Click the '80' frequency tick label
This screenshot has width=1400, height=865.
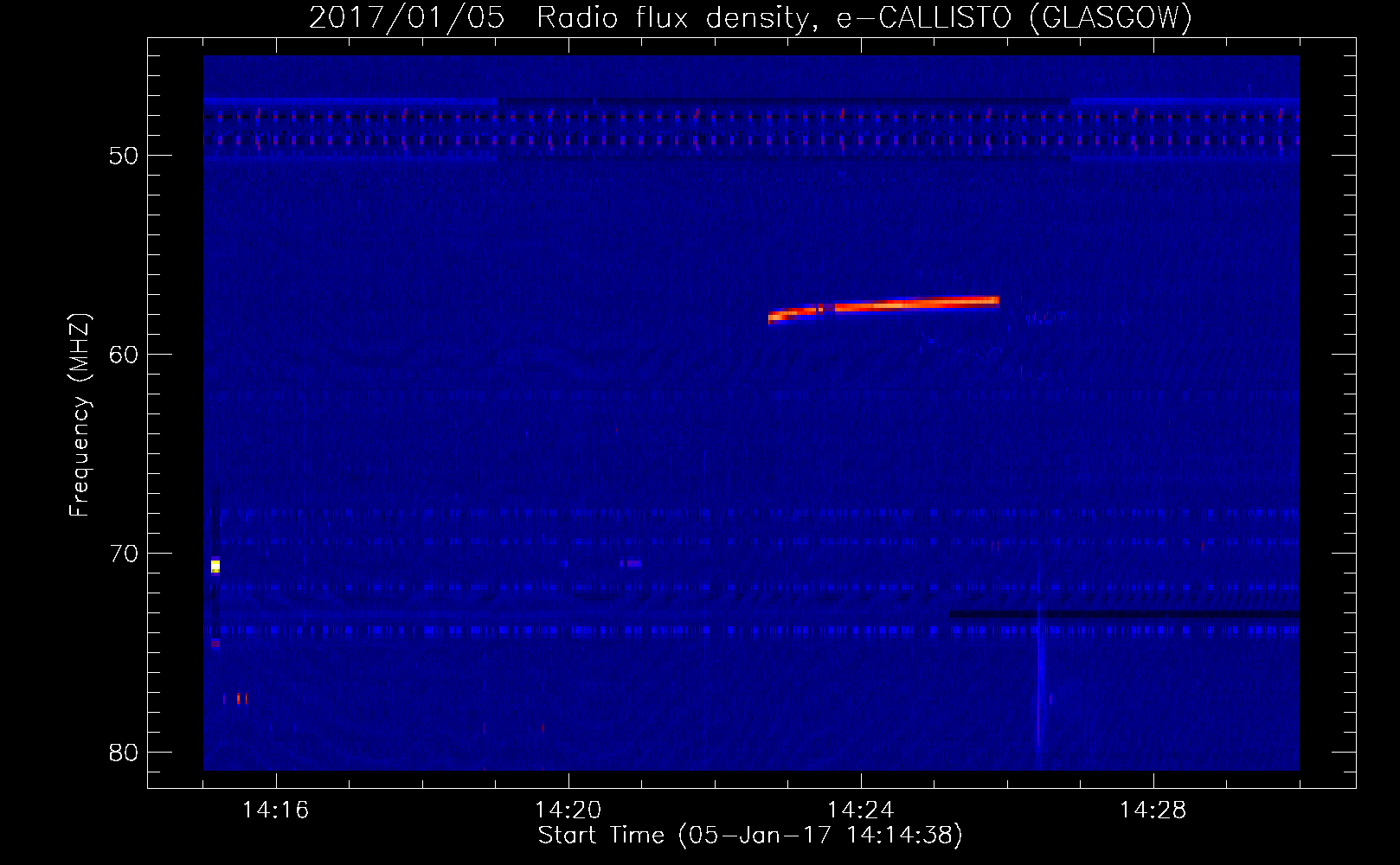click(124, 753)
